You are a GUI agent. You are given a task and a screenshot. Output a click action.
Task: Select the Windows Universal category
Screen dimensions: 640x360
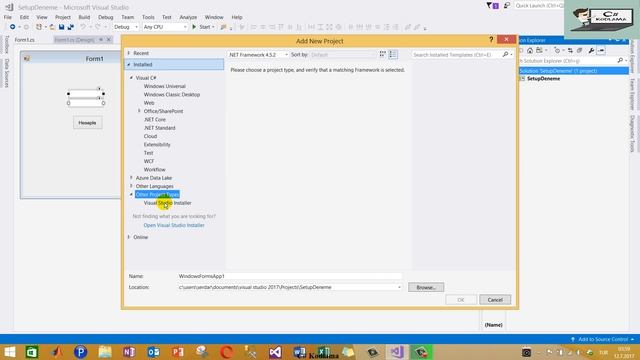tap(164, 86)
